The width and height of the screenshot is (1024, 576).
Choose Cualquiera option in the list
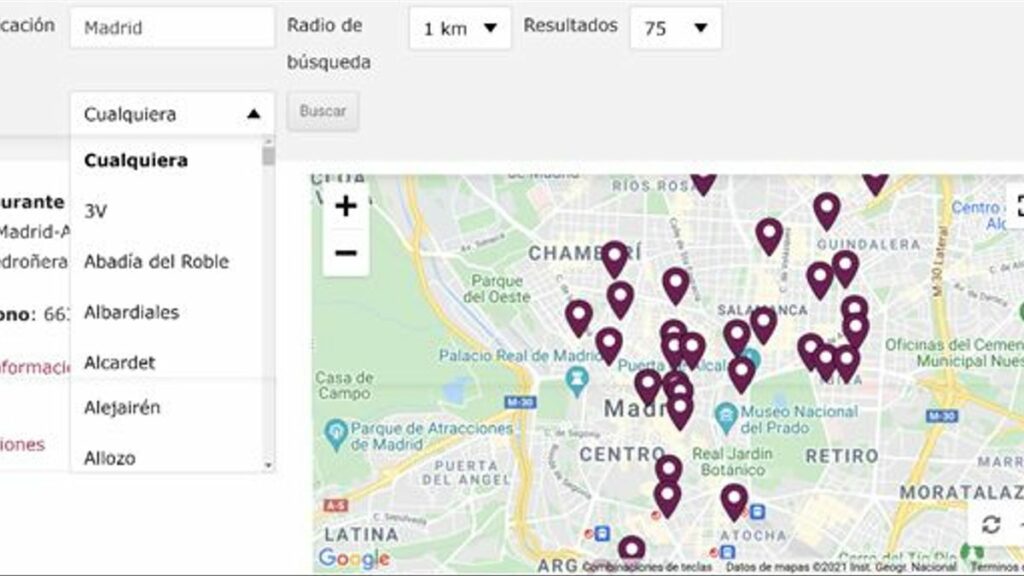pos(167,161)
